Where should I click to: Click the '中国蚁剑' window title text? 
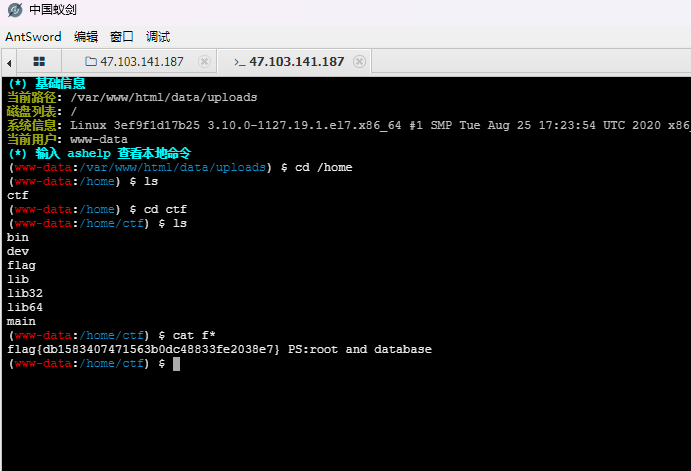point(53,10)
